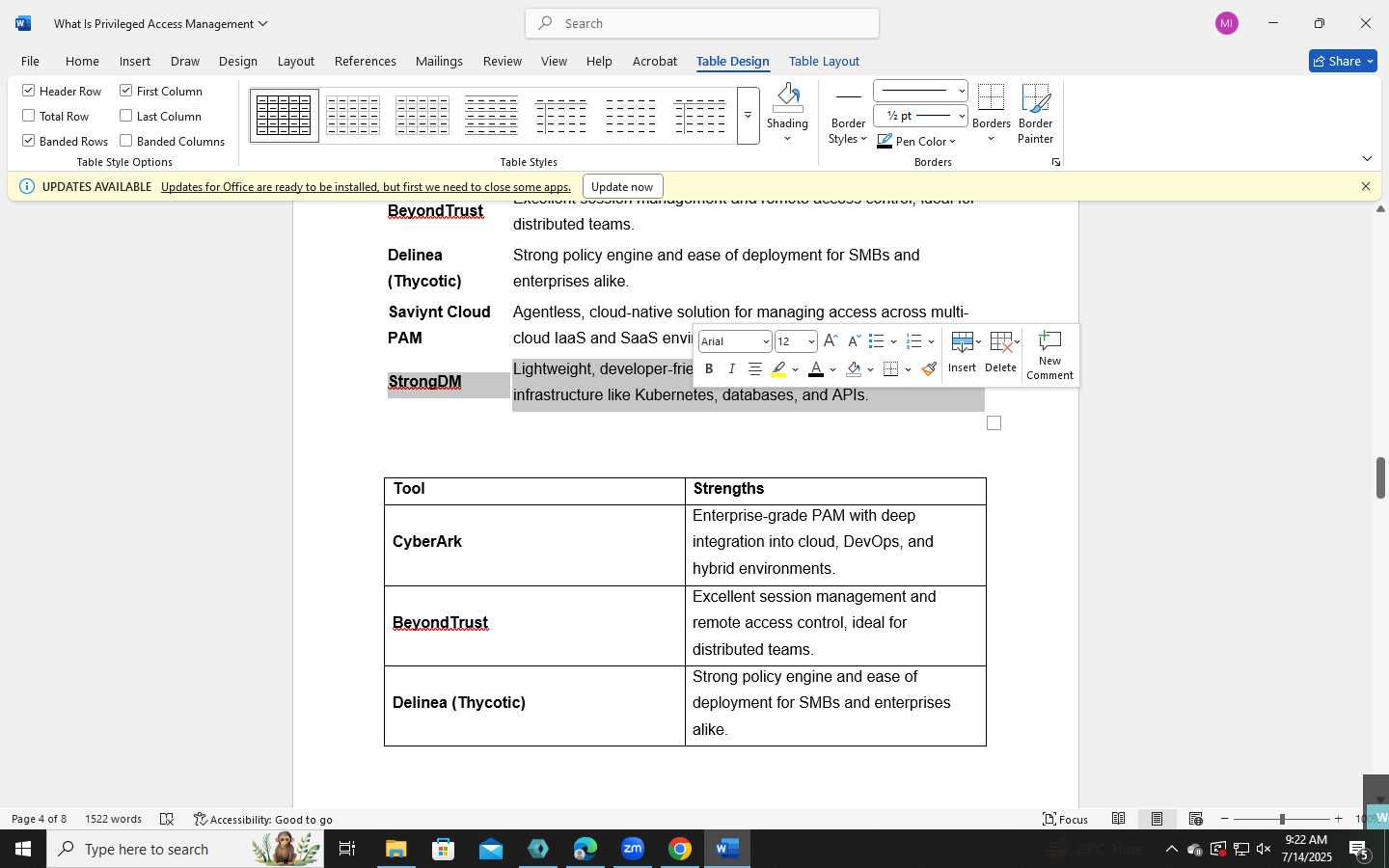The image size is (1389, 868).
Task: Click the Update now button
Action: 622,186
